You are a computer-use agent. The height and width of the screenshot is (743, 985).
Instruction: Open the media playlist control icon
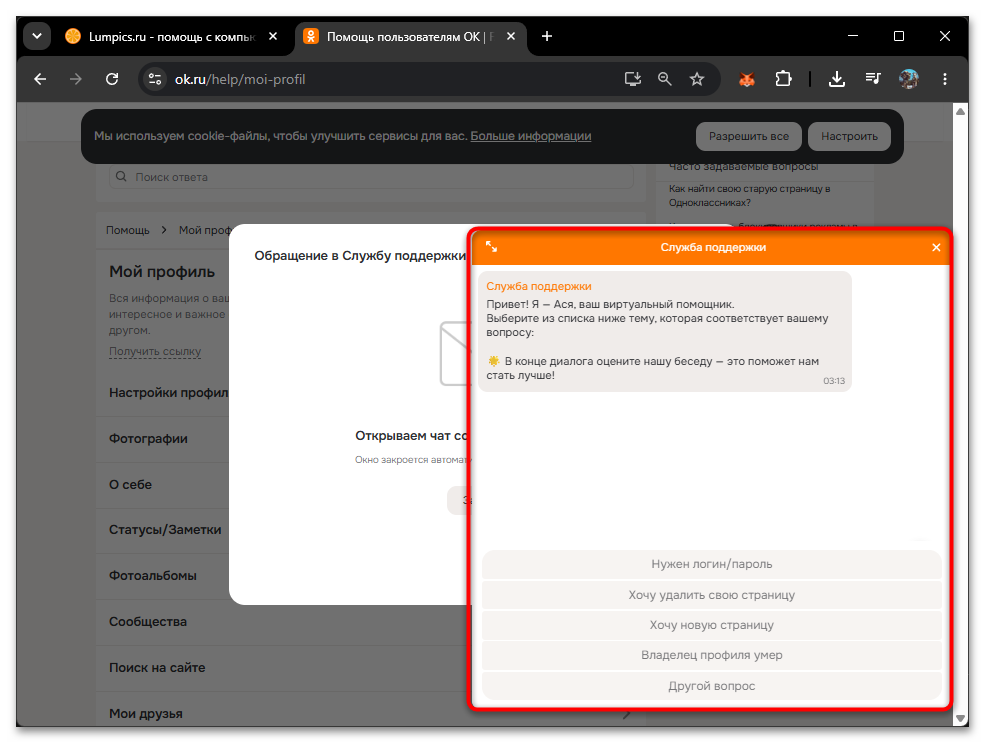click(x=873, y=79)
